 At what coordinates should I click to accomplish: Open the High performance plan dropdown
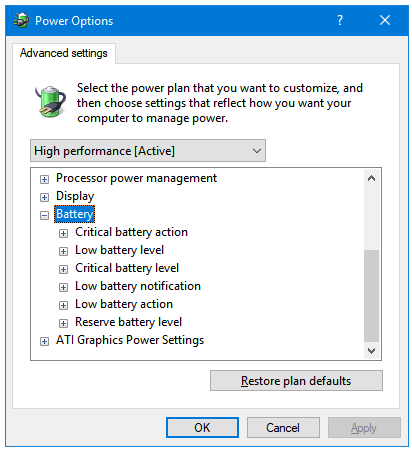(x=148, y=151)
